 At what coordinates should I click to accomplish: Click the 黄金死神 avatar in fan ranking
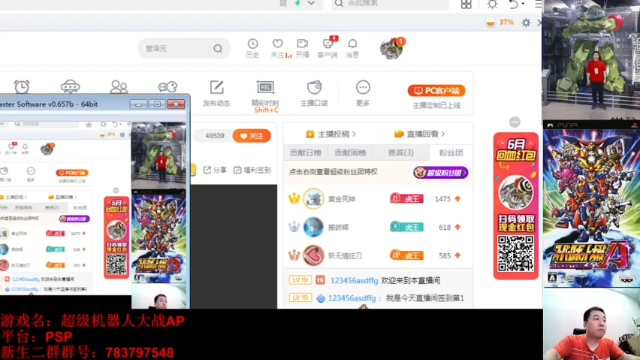coord(313,199)
